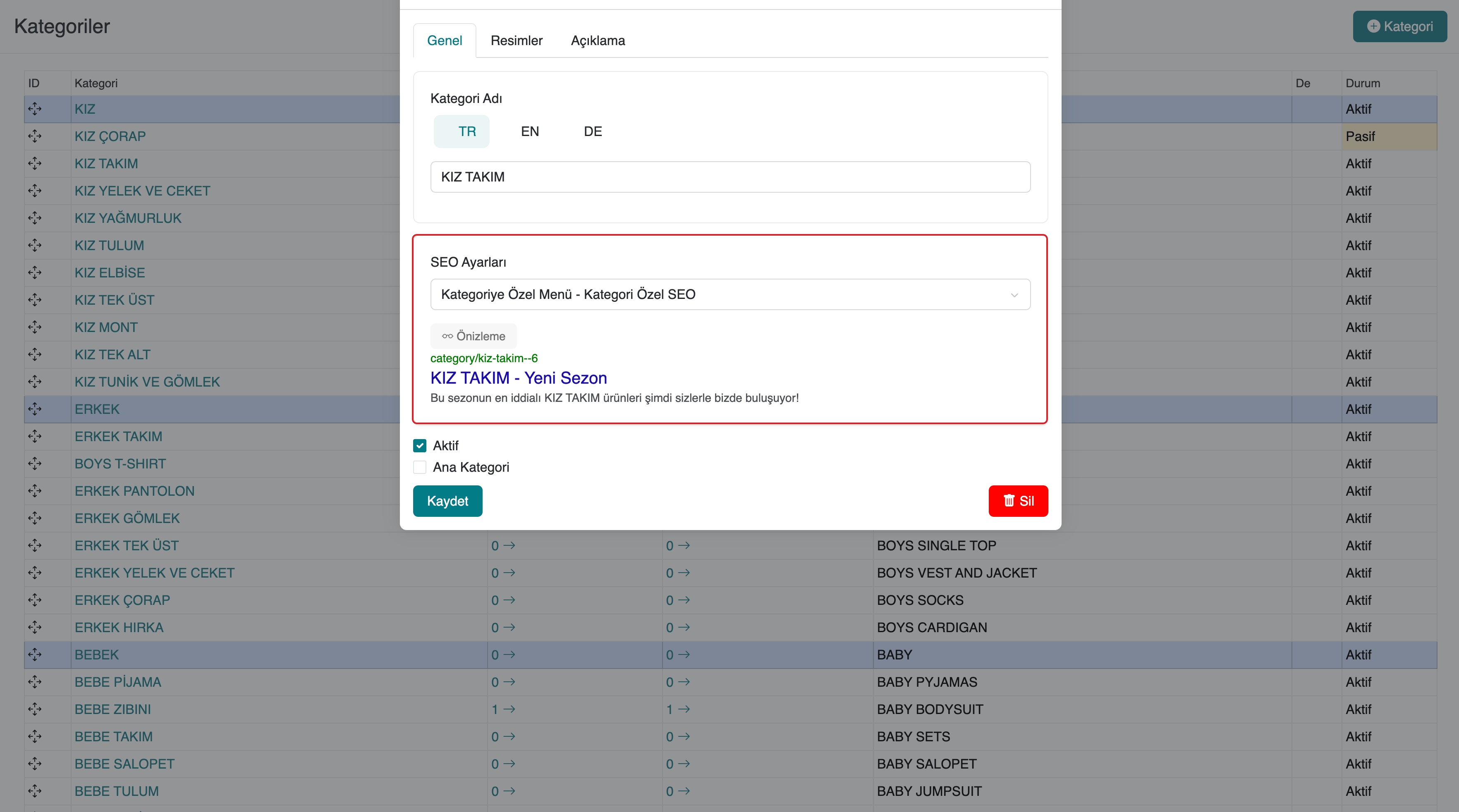
Task: Click move icon for the BEBEK row
Action: pos(35,654)
